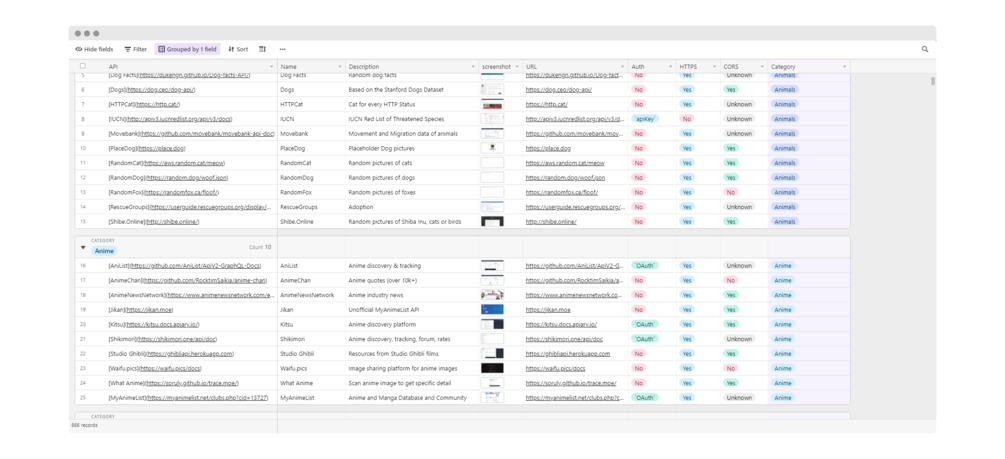Open the place.dog URL link
Screen dimensions: 1005x459
point(548,148)
